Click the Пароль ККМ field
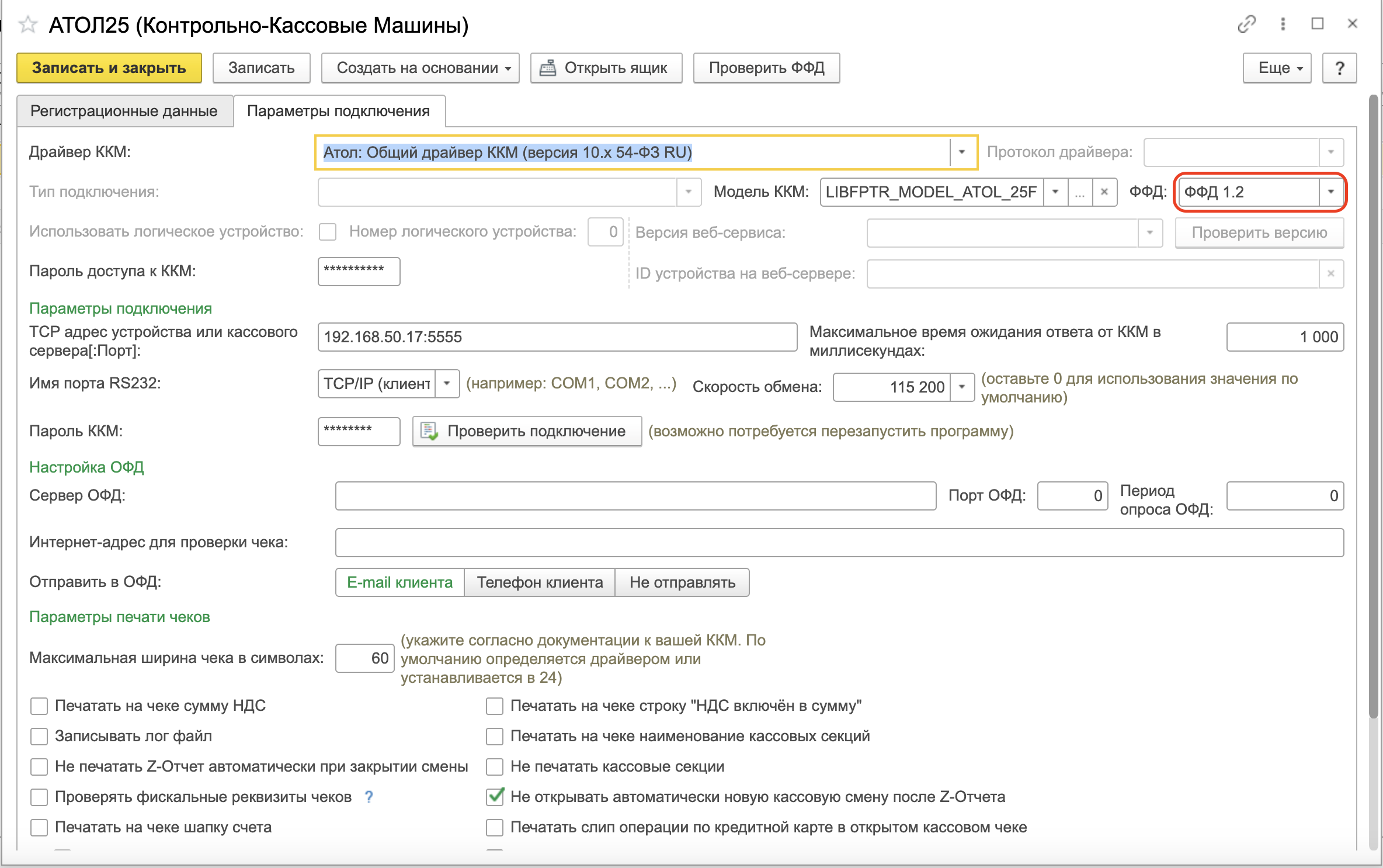 (x=359, y=431)
